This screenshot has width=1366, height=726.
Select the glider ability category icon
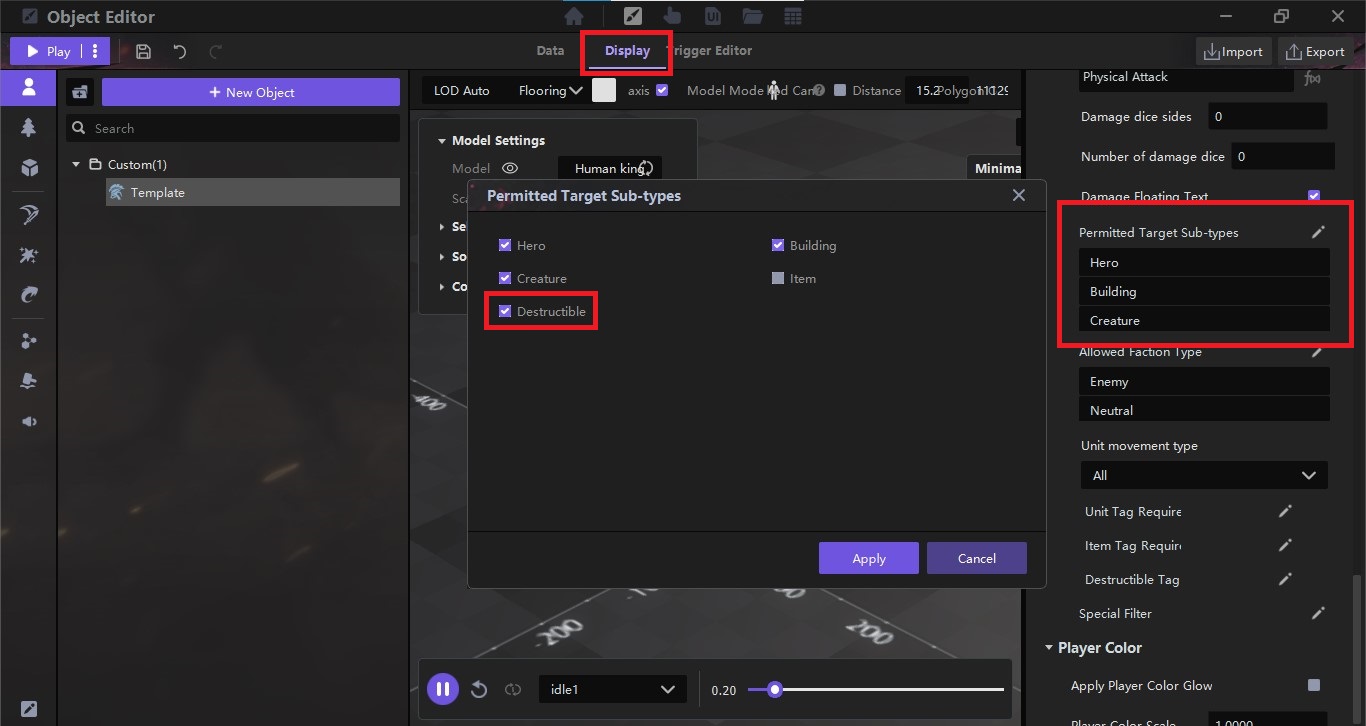pyautogui.click(x=28, y=216)
